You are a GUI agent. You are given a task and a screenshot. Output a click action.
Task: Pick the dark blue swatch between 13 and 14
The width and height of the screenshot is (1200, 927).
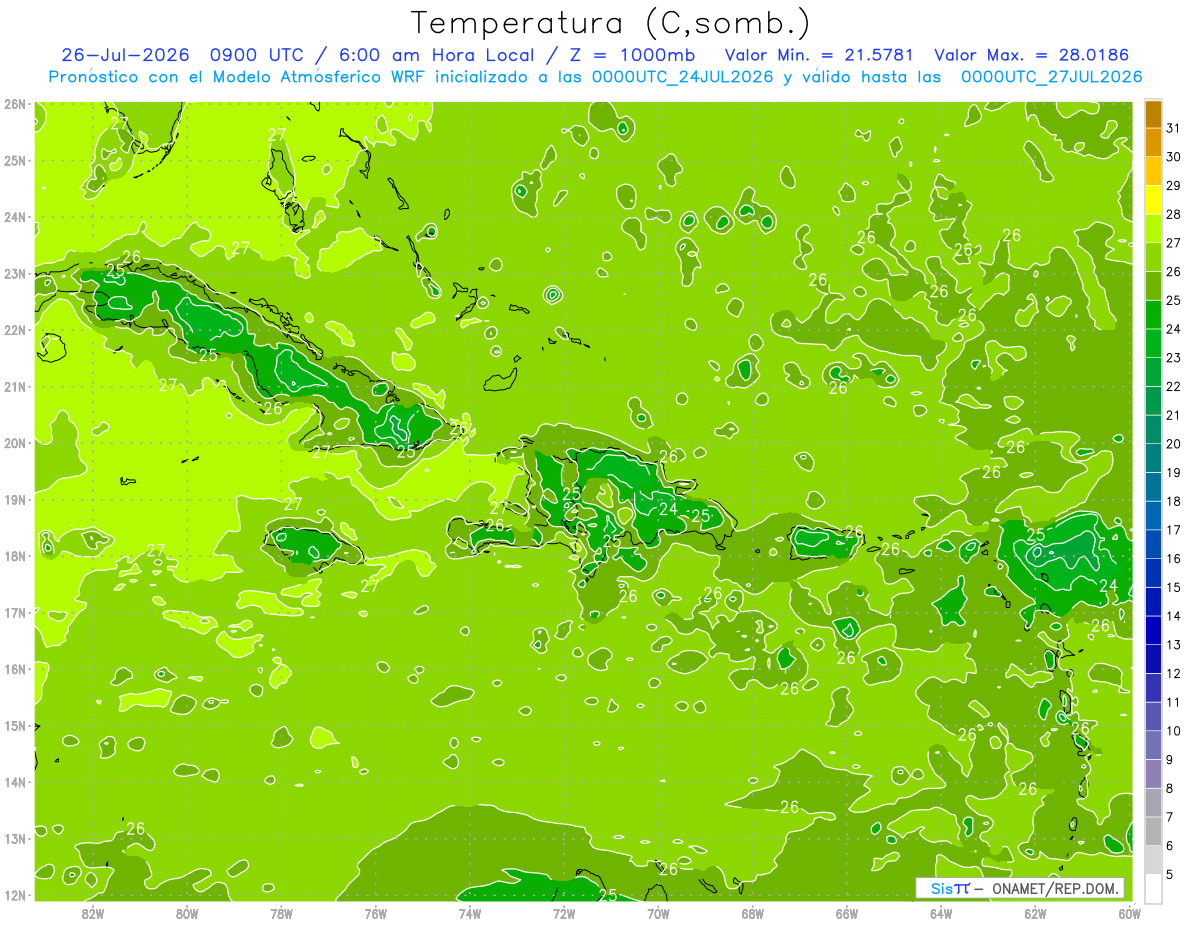tap(1153, 630)
